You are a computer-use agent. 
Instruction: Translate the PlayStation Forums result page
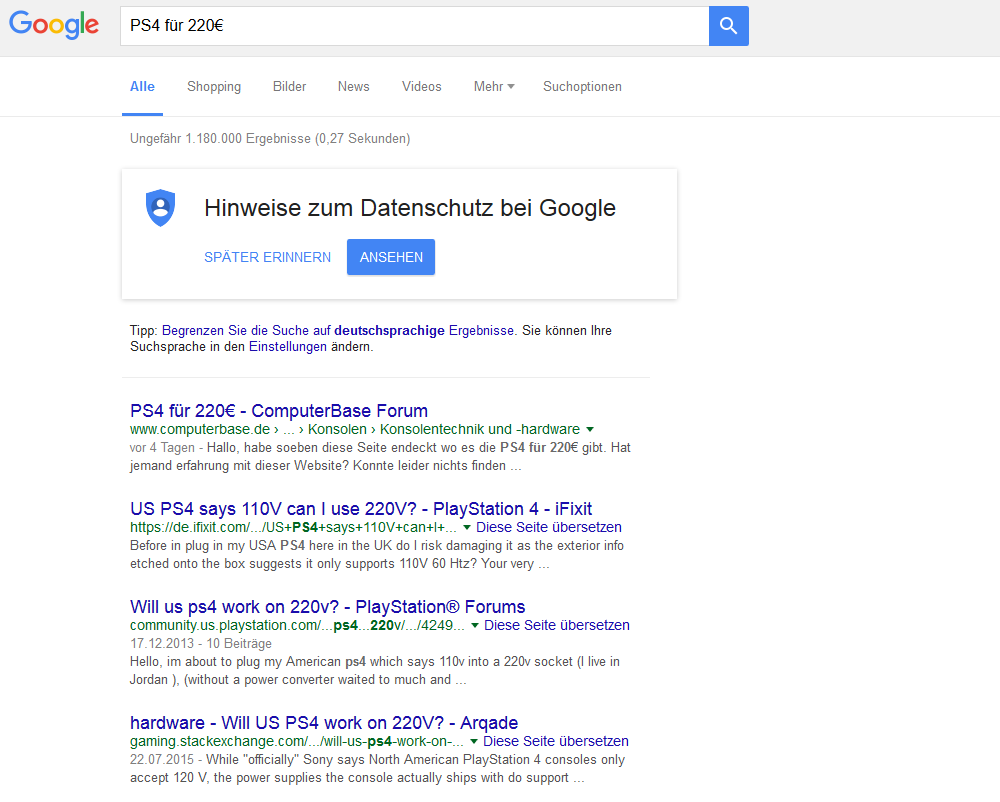(557, 625)
